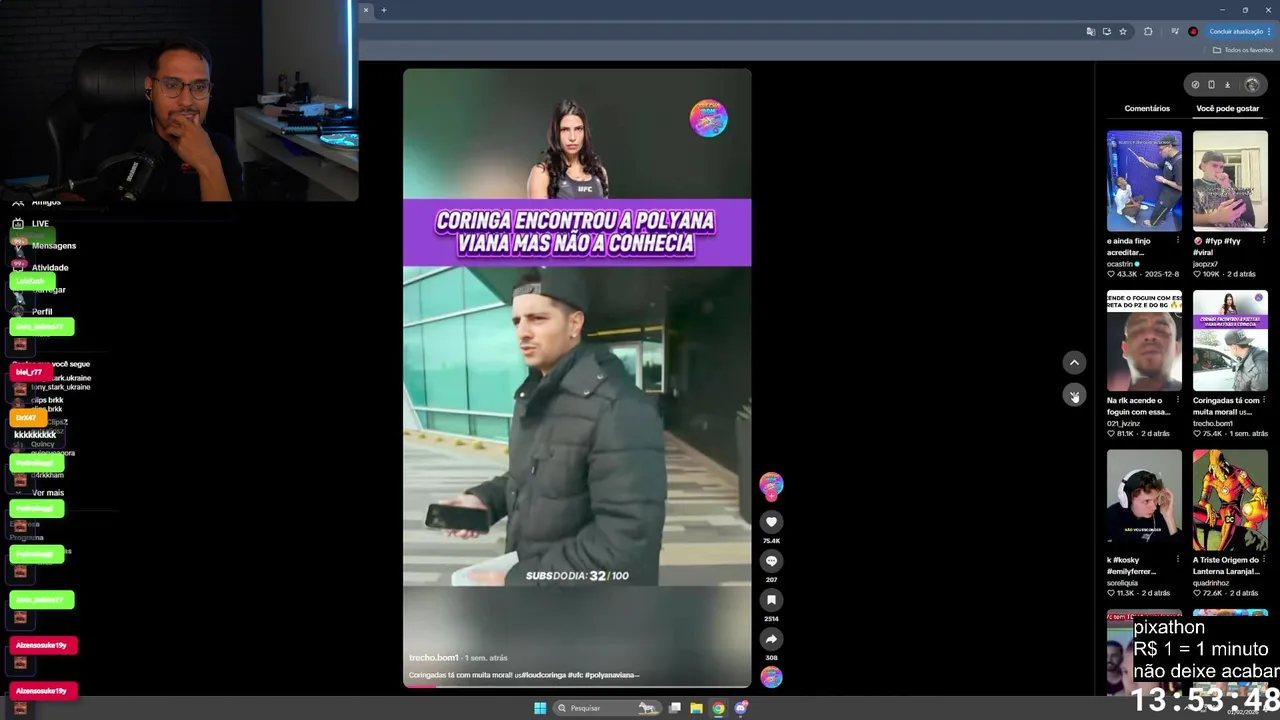Click the quadrinhoz username in suggestions

1212,583
